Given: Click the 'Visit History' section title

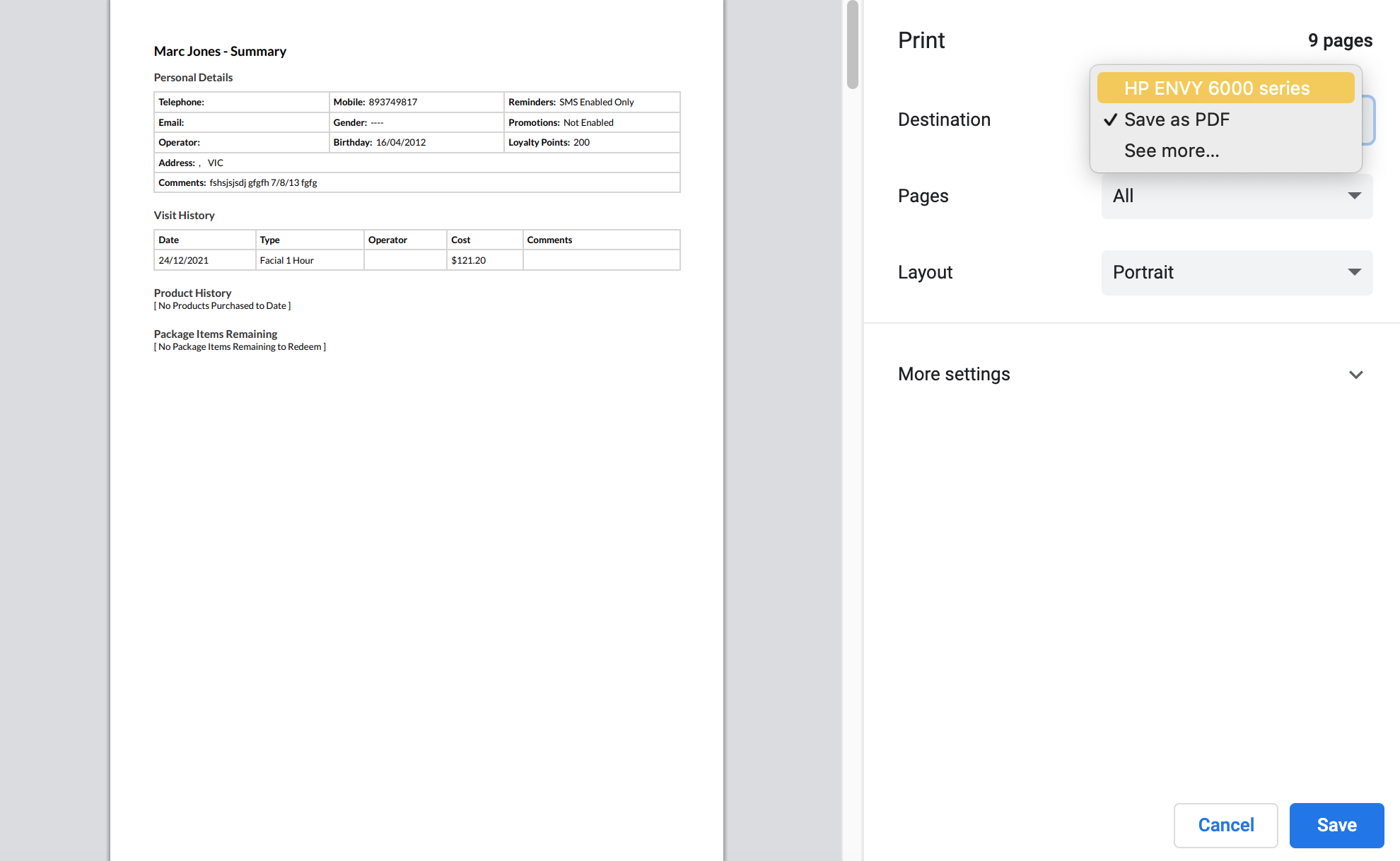Looking at the screenshot, I should pyautogui.click(x=184, y=215).
